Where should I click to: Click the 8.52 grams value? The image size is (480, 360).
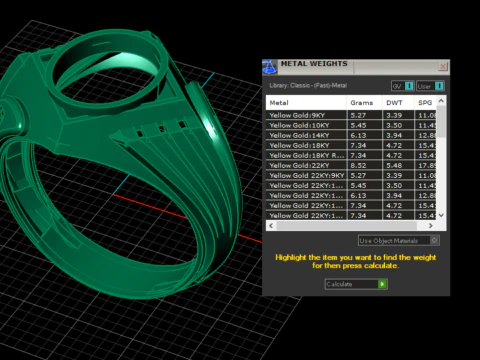(x=358, y=165)
